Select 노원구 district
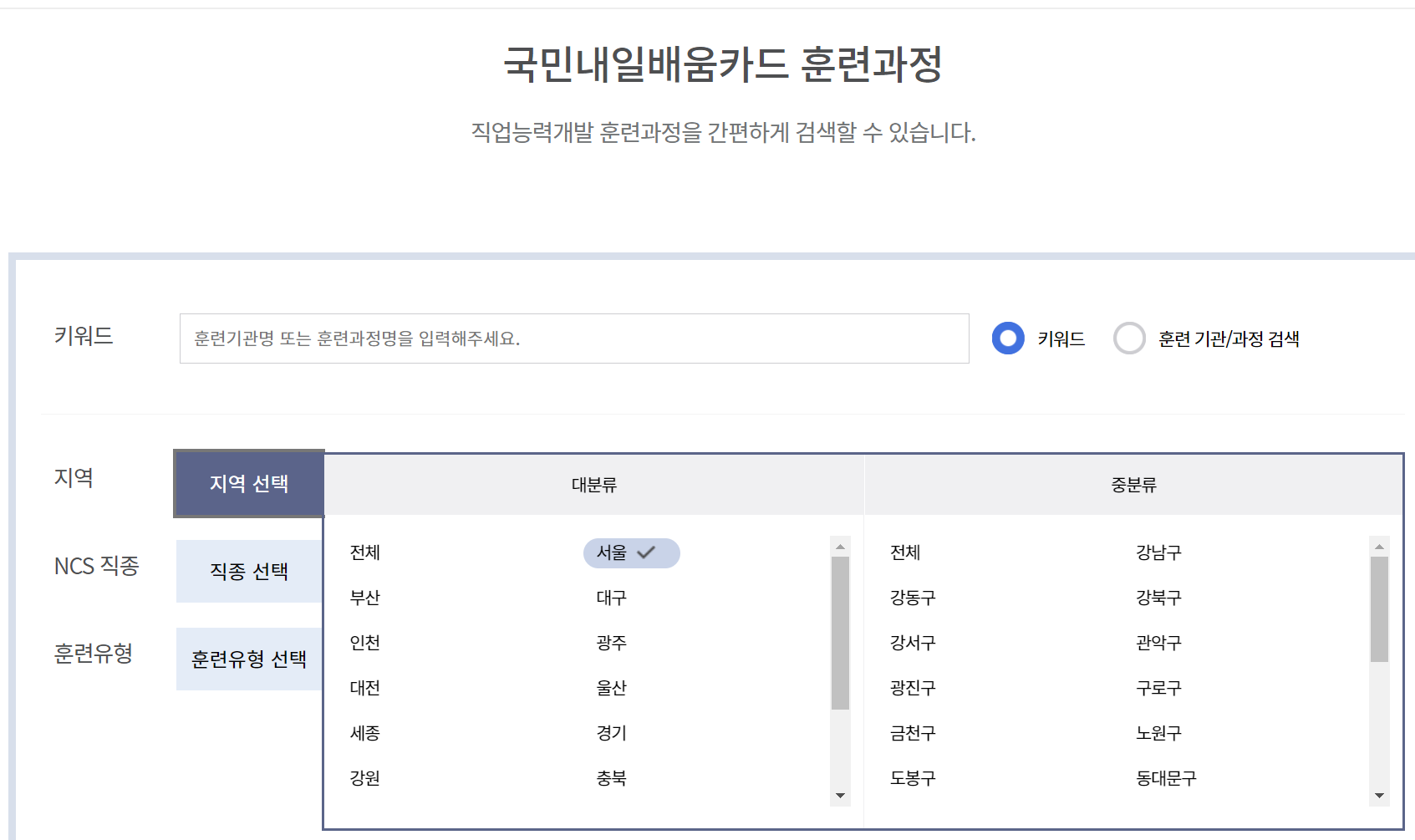The image size is (1415, 840). 1158,733
